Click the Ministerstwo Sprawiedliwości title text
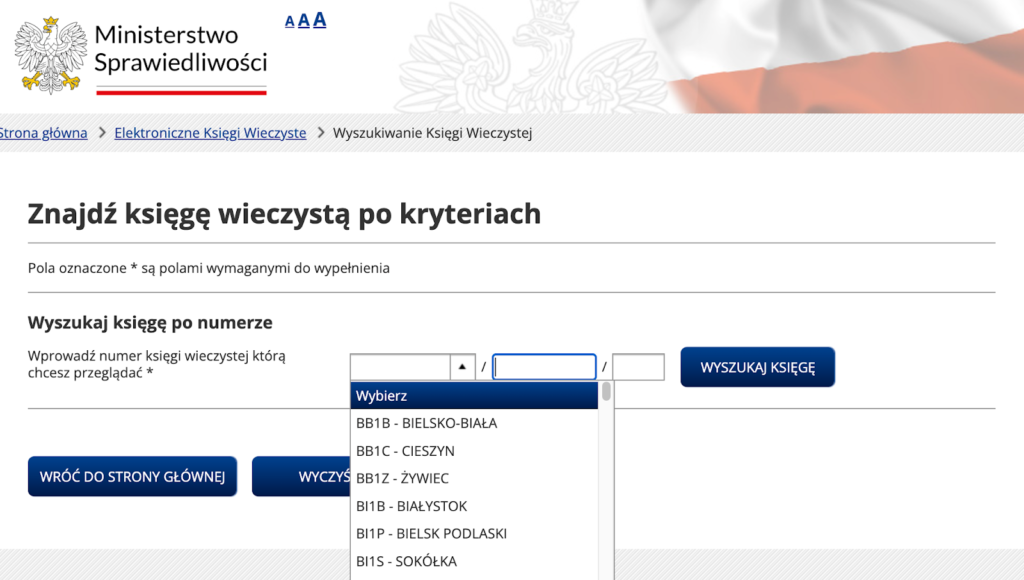The height and width of the screenshot is (580, 1024). (x=180, y=49)
